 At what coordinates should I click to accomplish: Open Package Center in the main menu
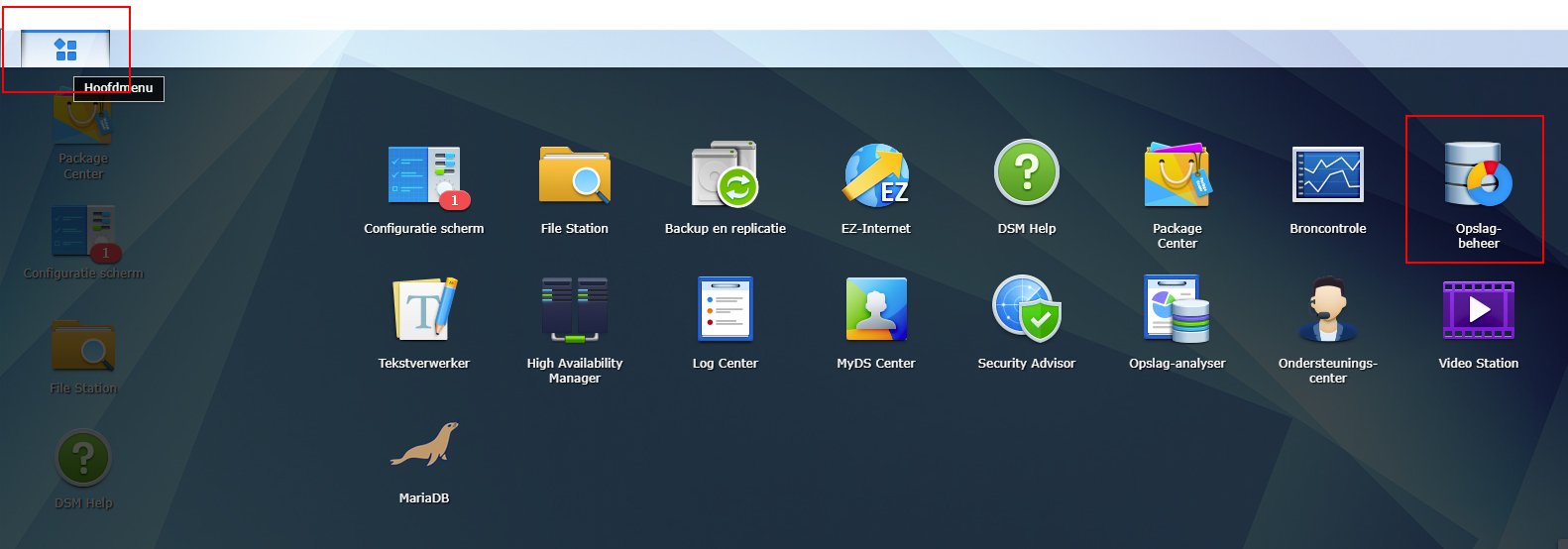click(x=1177, y=195)
